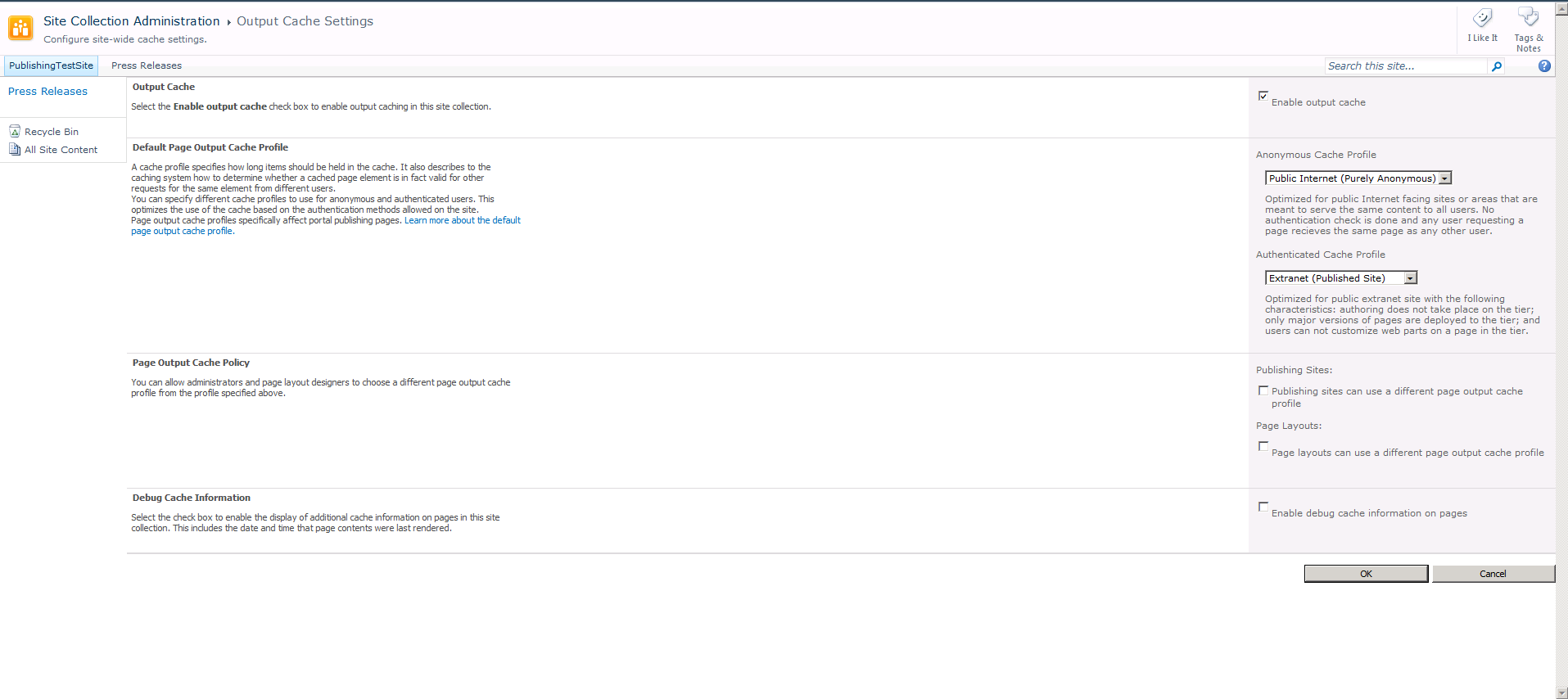Image resolution: width=1568 pixels, height=699 pixels.
Task: Open the help question mark icon
Action: pos(1544,66)
